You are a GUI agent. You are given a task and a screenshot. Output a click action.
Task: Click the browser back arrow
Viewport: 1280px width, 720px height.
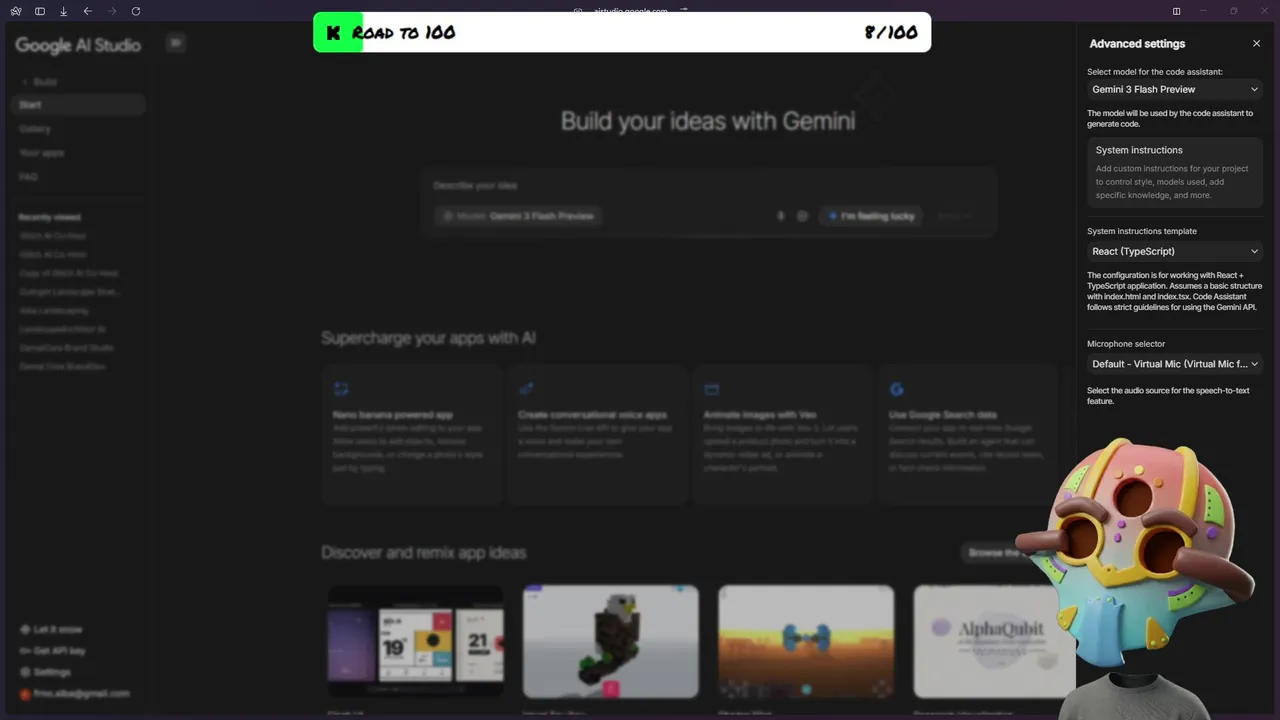(88, 11)
